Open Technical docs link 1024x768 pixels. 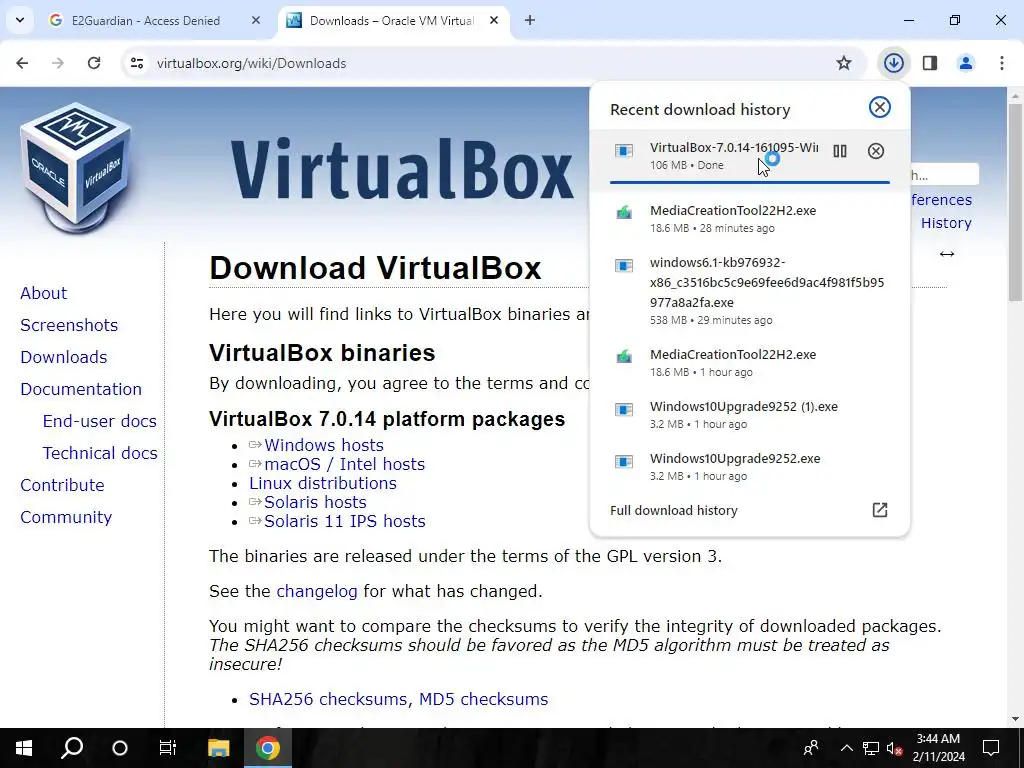(x=100, y=453)
